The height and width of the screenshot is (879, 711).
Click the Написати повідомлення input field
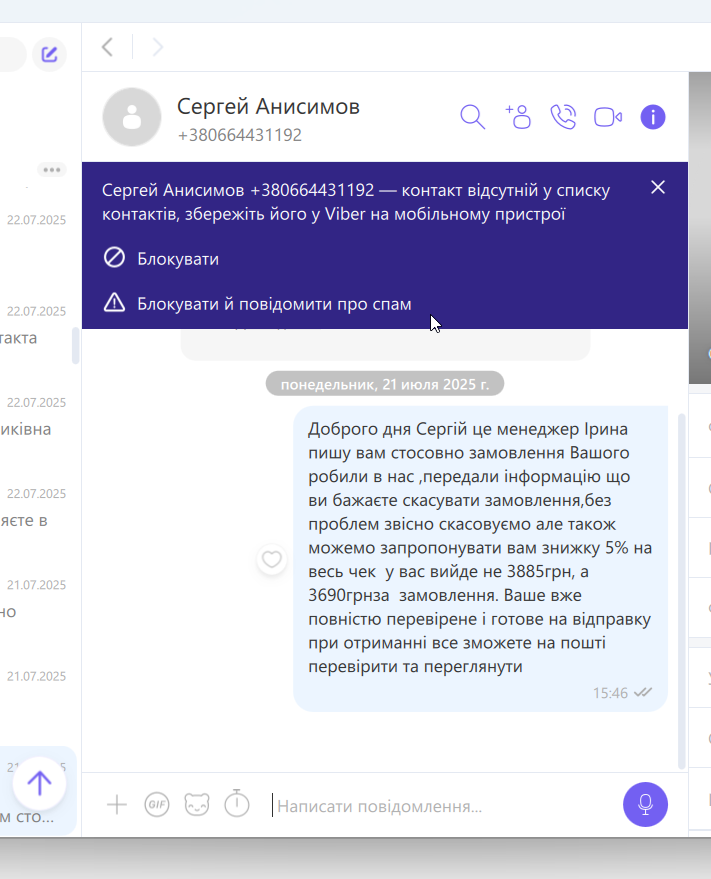pyautogui.click(x=442, y=806)
